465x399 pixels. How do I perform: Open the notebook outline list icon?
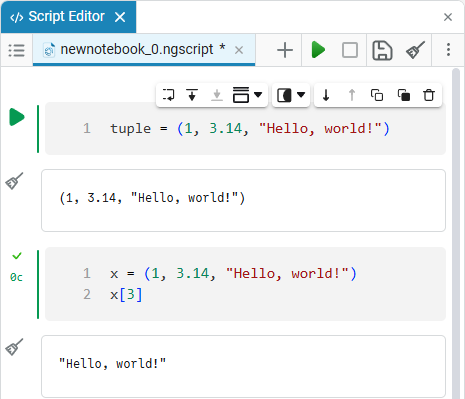point(16,50)
